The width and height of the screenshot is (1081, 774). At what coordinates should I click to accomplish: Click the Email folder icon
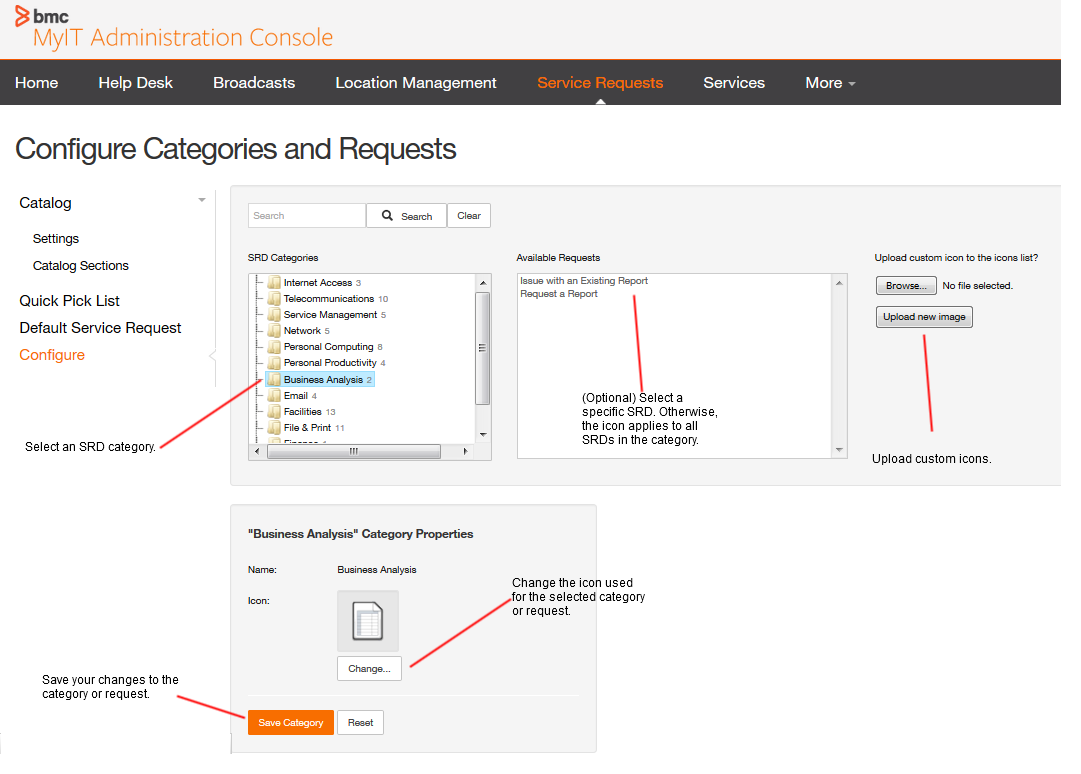[274, 396]
